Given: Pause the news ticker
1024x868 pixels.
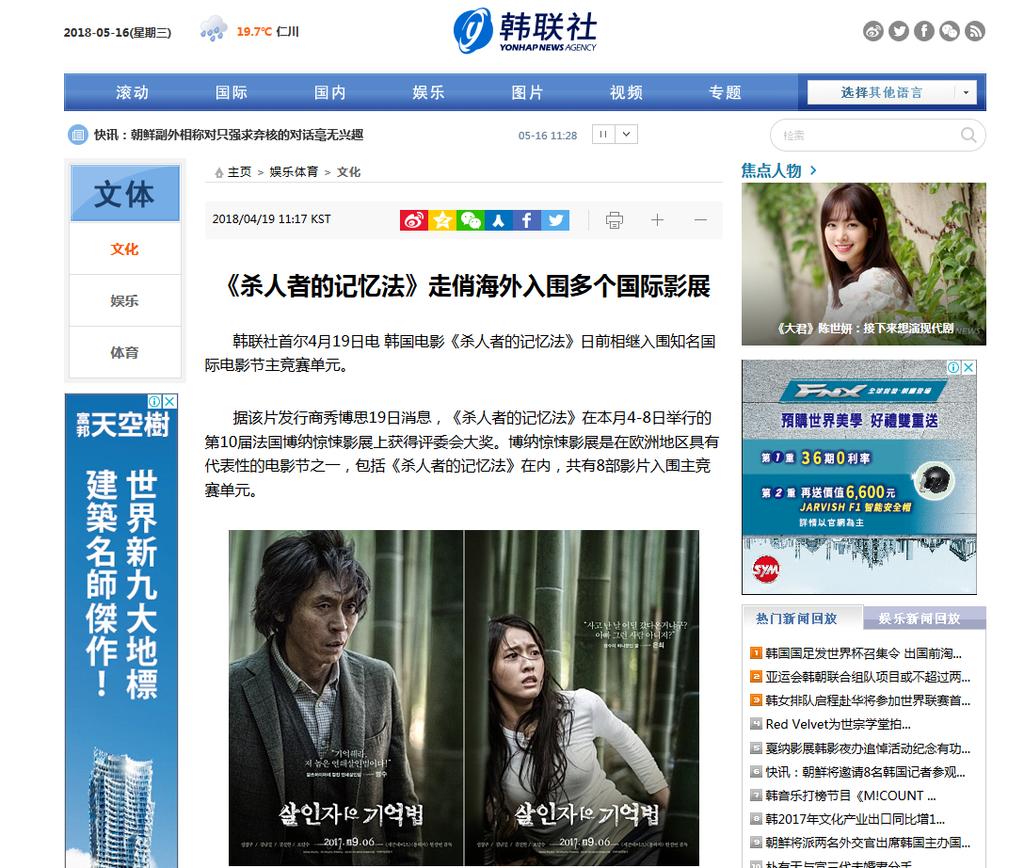Looking at the screenshot, I should [603, 135].
